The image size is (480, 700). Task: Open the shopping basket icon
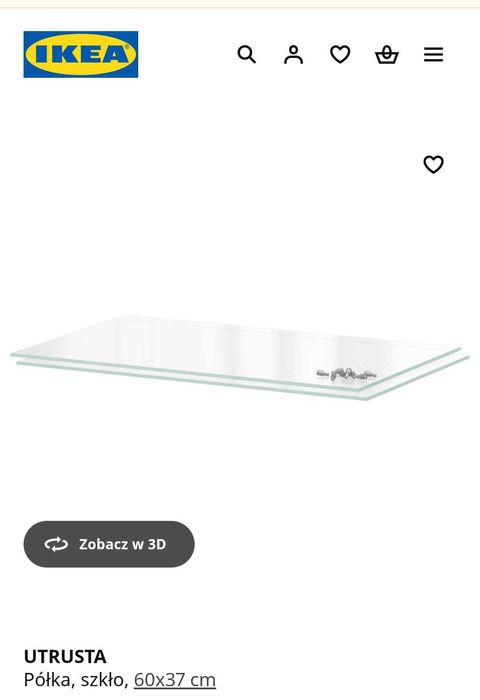pos(387,54)
